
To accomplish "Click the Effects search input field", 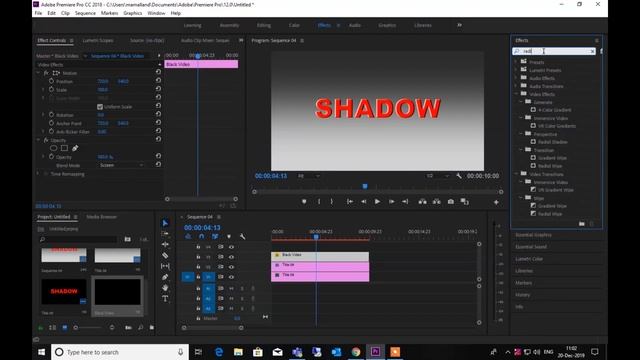I will pos(554,51).
